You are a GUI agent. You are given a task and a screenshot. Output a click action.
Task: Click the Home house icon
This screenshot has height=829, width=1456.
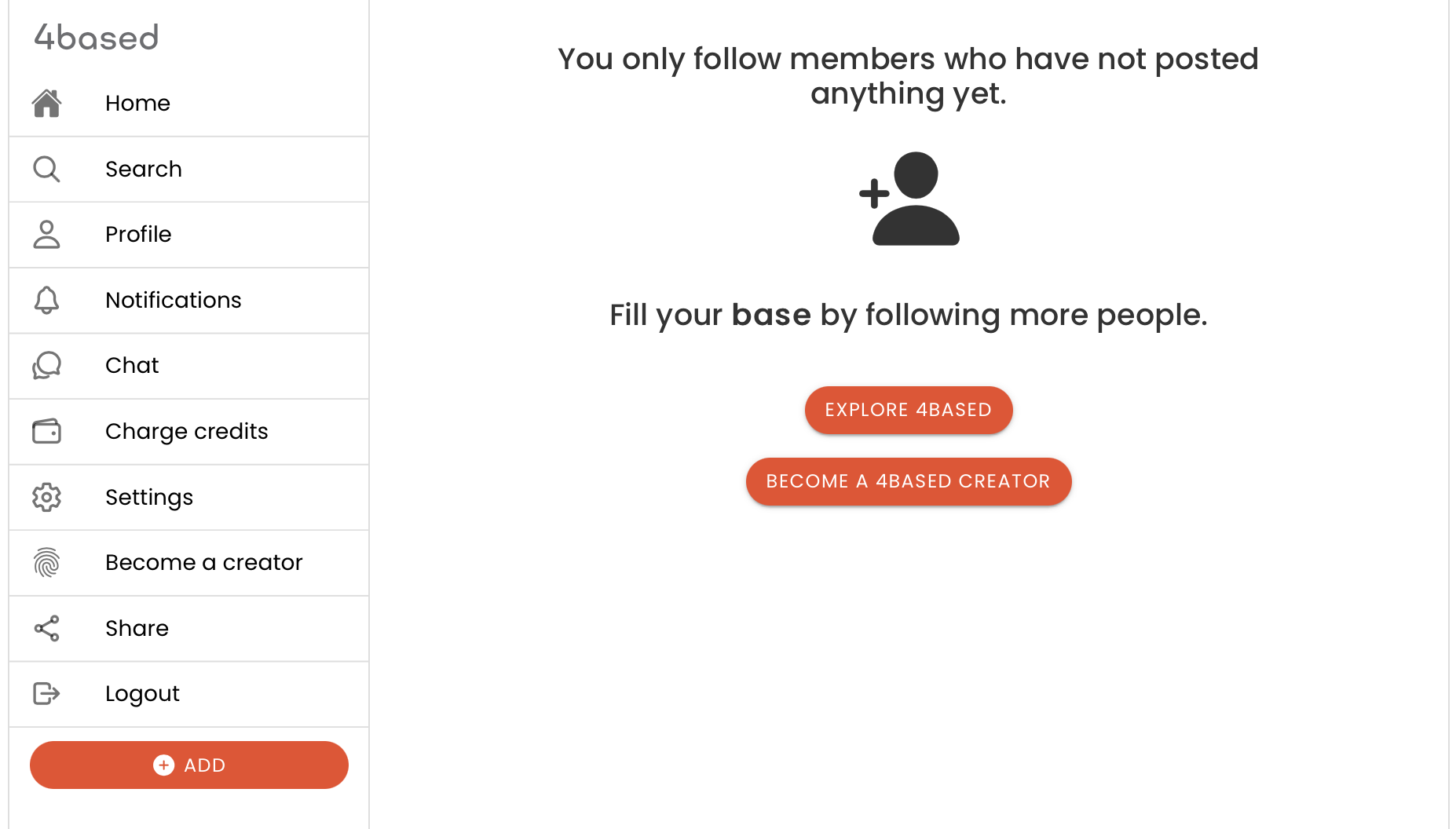tap(46, 104)
